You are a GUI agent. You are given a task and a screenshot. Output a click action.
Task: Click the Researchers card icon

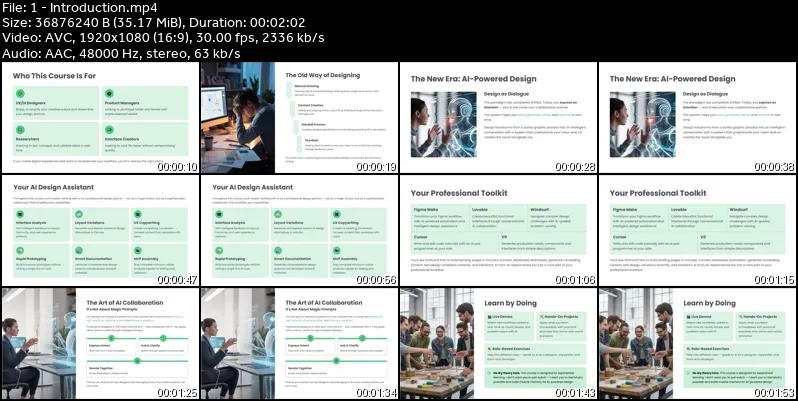tap(20, 130)
